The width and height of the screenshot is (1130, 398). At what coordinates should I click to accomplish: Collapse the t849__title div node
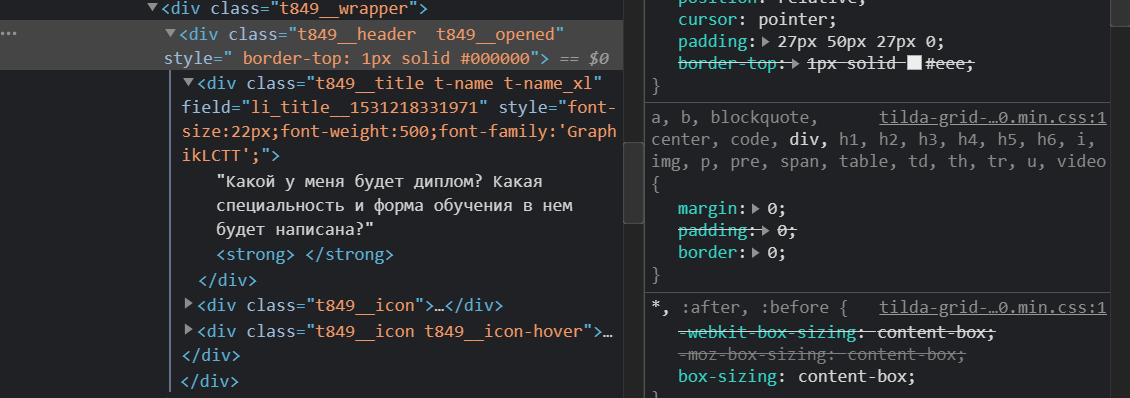[x=188, y=82]
